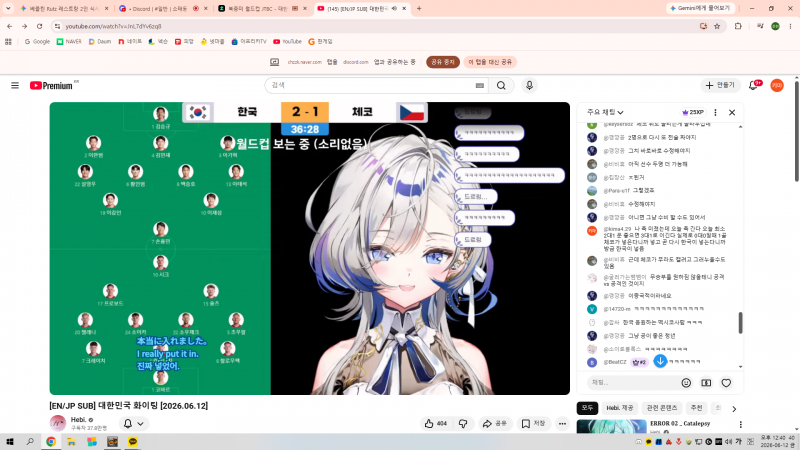Start voice search with microphone
Image resolution: width=800 pixels, height=450 pixels.
point(529,86)
